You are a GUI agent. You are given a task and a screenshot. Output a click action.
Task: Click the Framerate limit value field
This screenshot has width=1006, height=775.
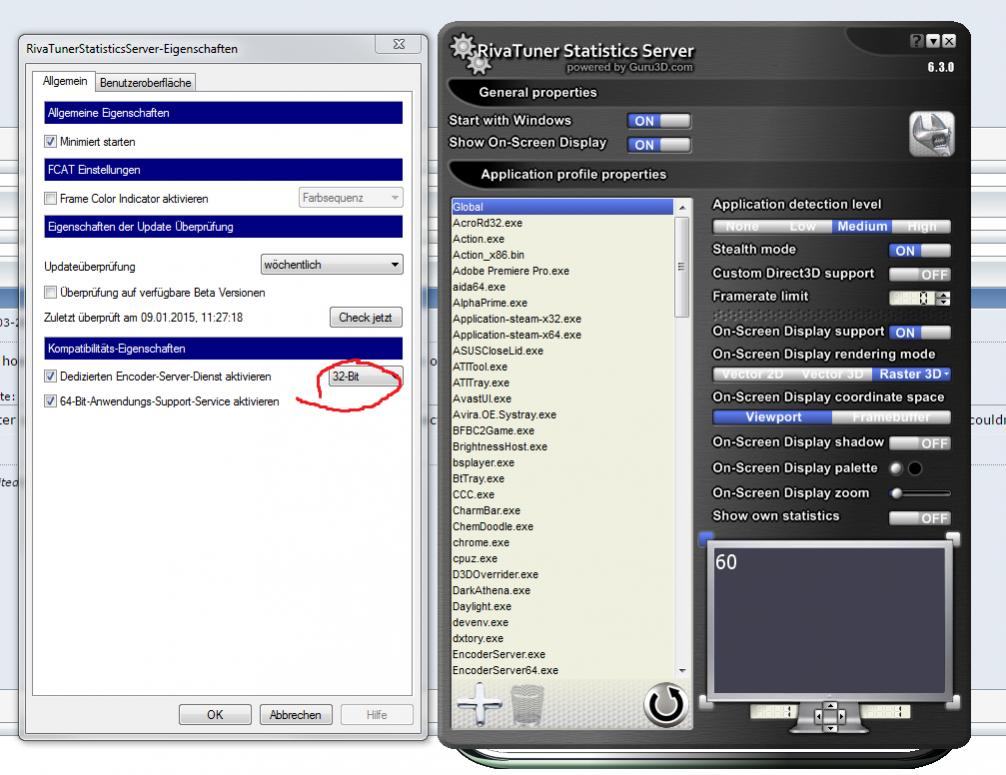click(x=912, y=298)
